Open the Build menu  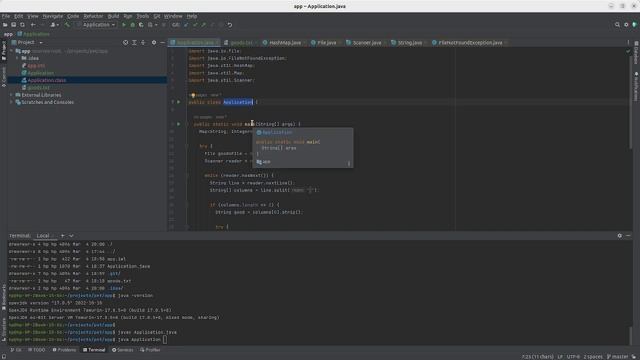(113, 16)
